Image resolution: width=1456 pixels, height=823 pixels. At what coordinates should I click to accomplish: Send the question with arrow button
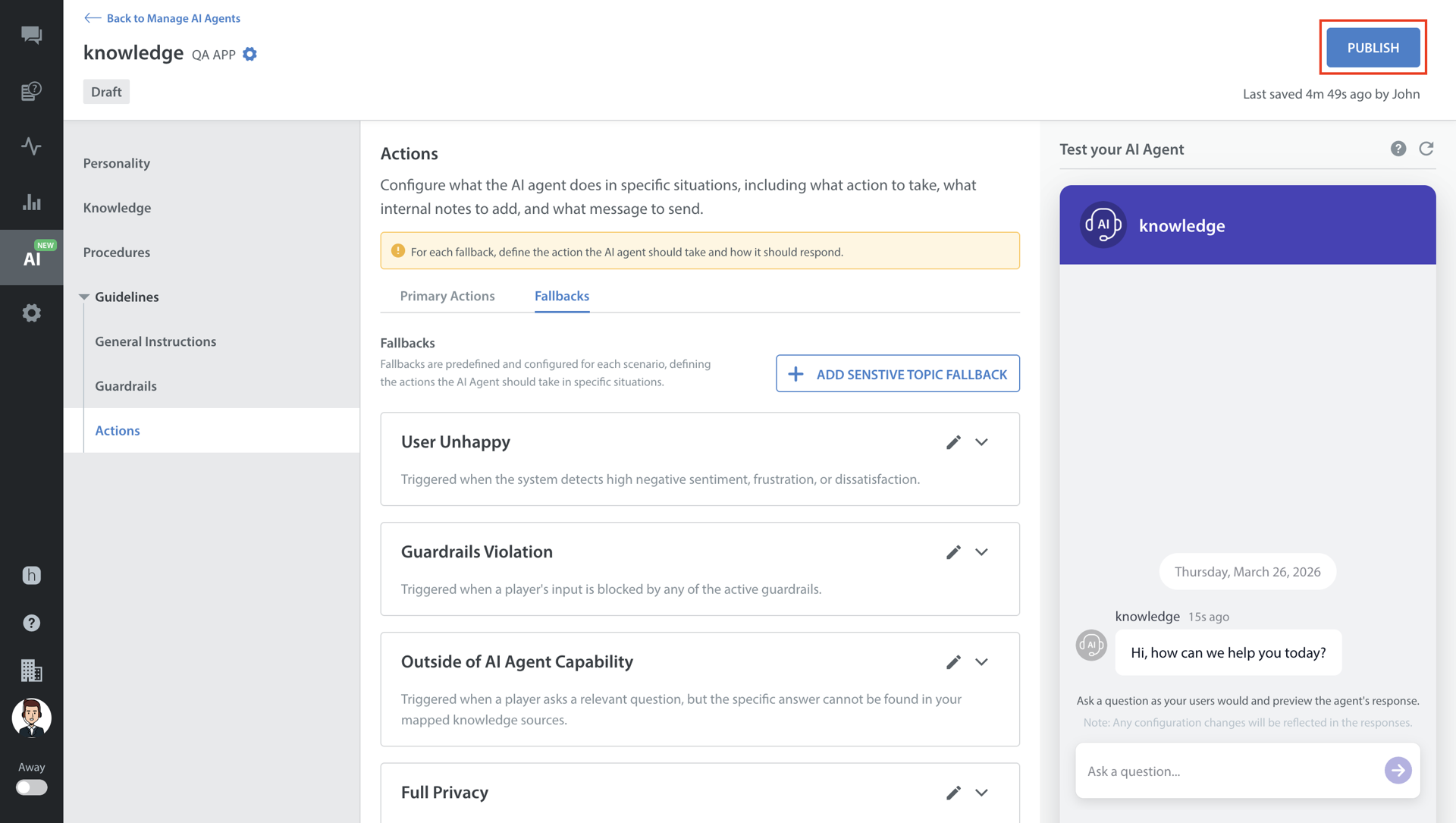pos(1397,771)
